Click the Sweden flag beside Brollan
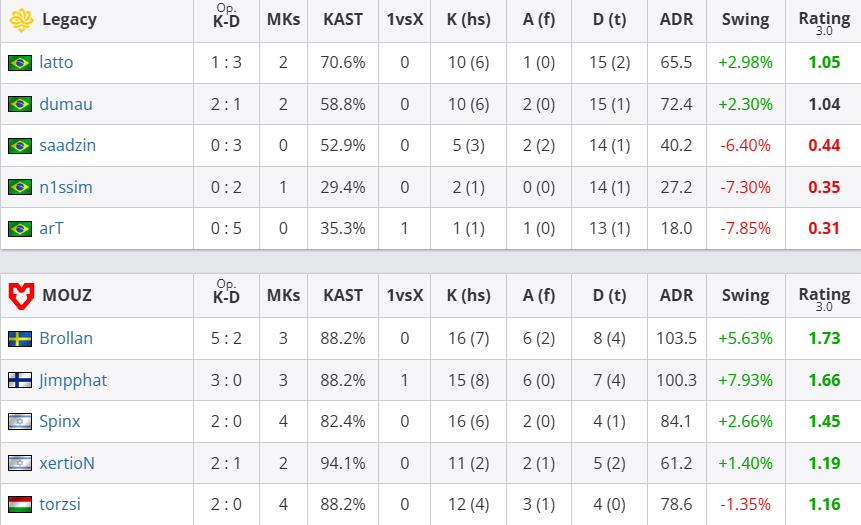The height and width of the screenshot is (525, 861). tap(19, 339)
